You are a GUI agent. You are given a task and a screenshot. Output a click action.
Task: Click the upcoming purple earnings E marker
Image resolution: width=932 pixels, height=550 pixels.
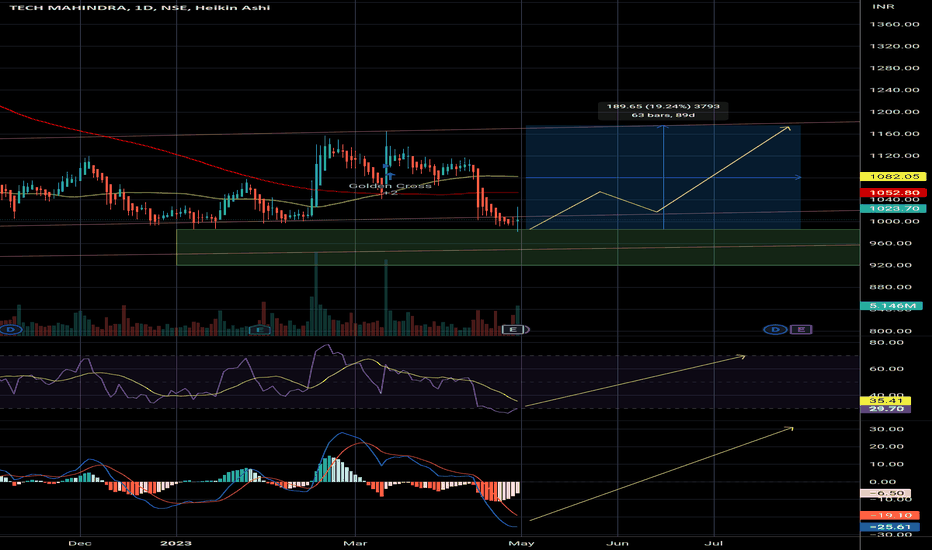[x=801, y=329]
